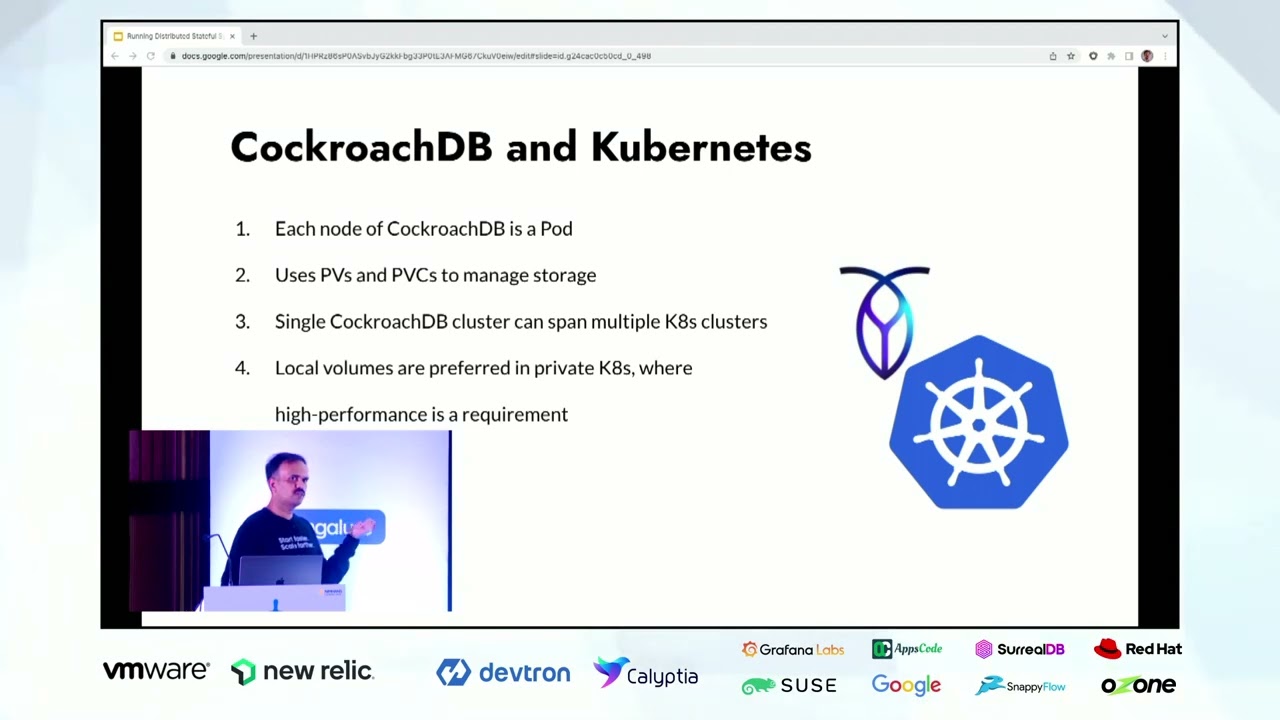Viewport: 1280px width, 720px height.
Task: Click the VMware sponsor logo
Action: (x=156, y=671)
